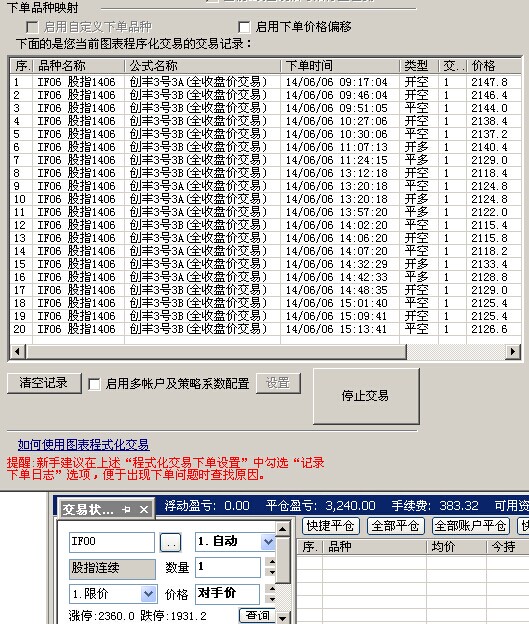Select record row 12 priced 2115.4
This screenshot has height=624, width=529.
pos(265,225)
